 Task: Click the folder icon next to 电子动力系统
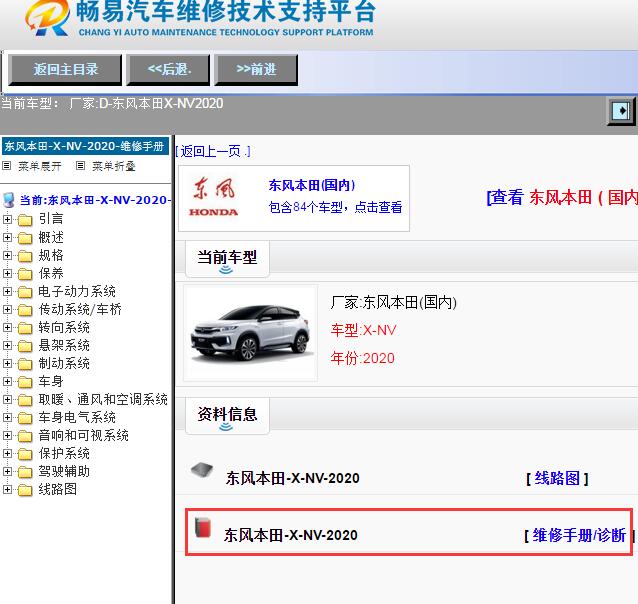25,292
